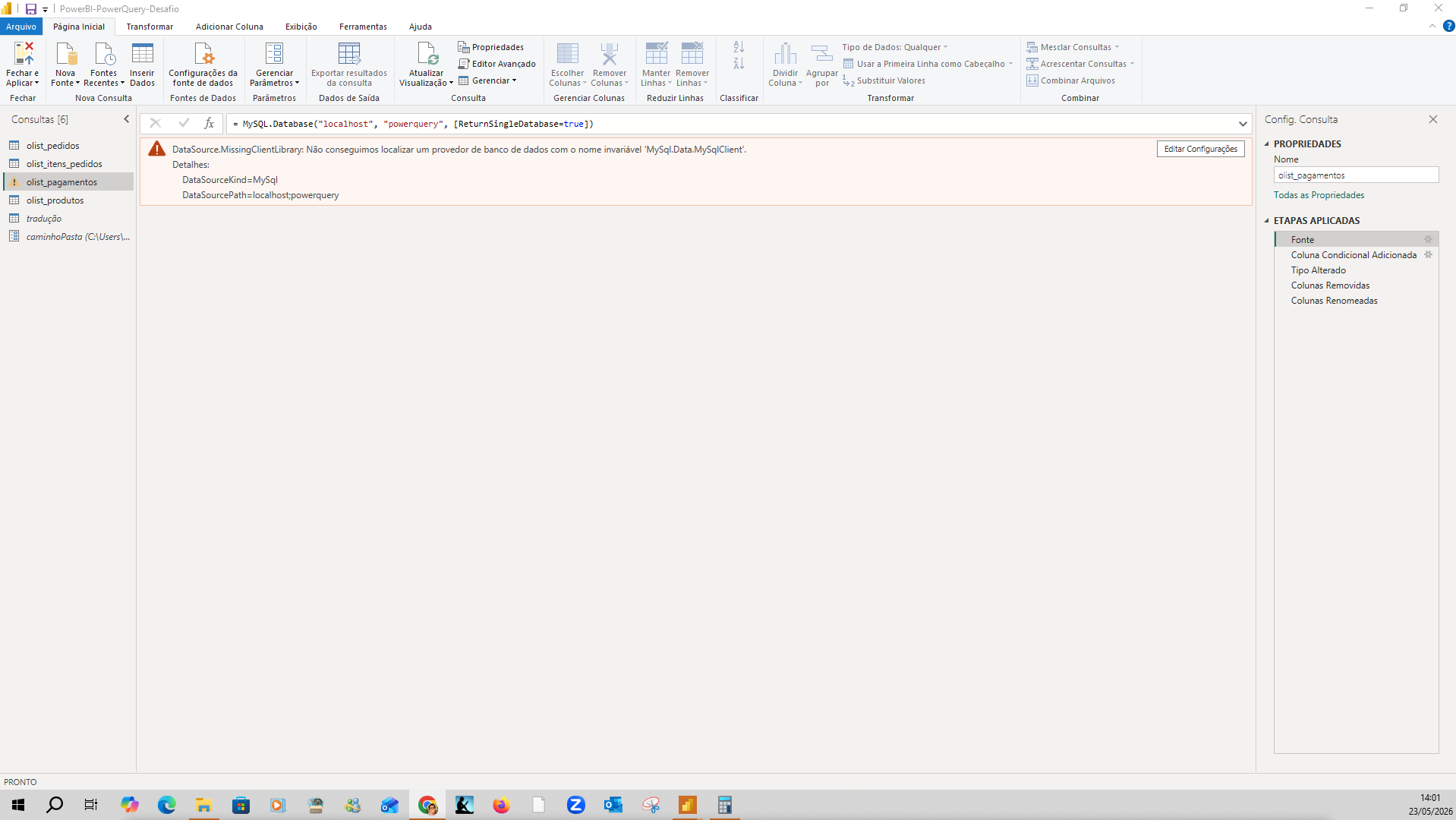Open Windows taskbar search
The image size is (1456, 820).
(55, 805)
